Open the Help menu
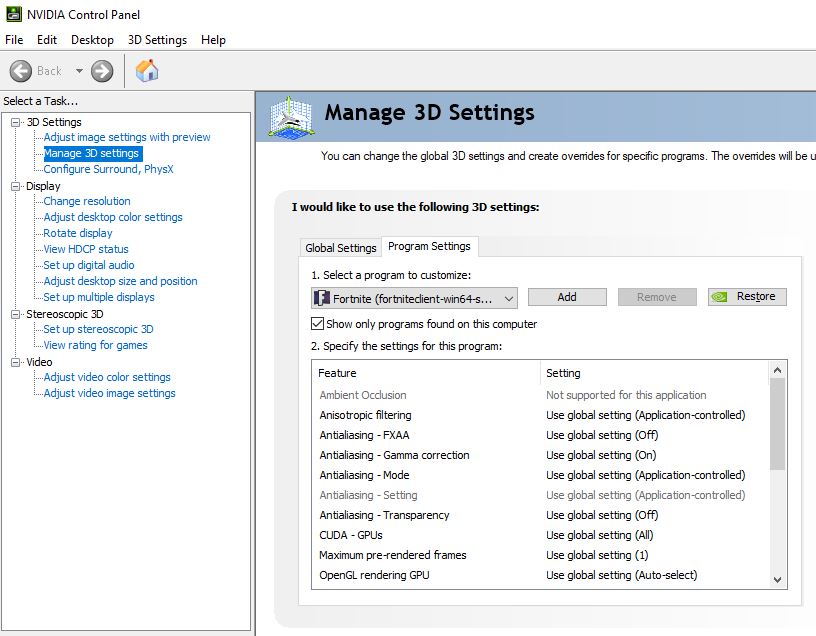The image size is (816, 636). [213, 40]
